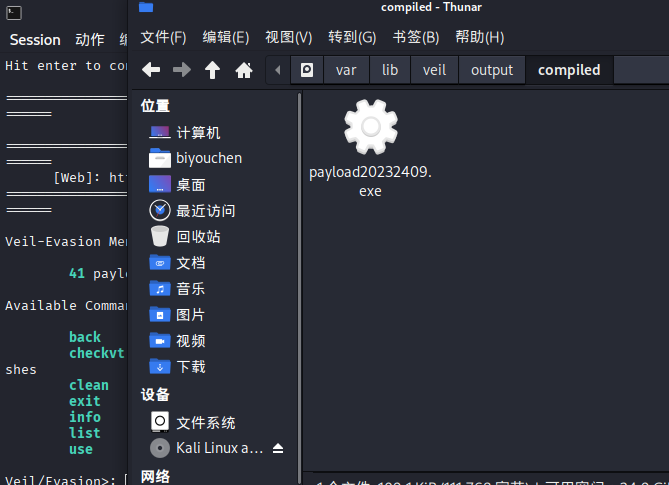This screenshot has width=669, height=485.
Task: Click the 视频 camera folder icon
Action: pyautogui.click(x=160, y=340)
